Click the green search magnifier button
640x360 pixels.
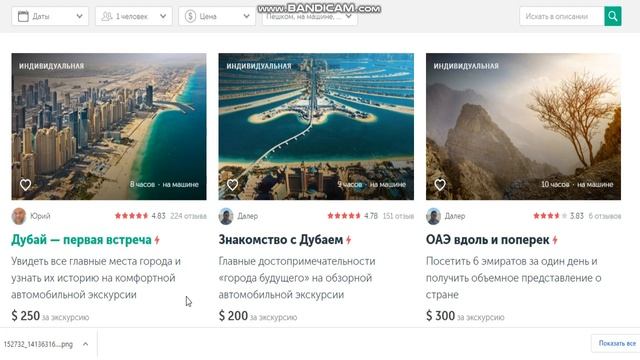(613, 16)
